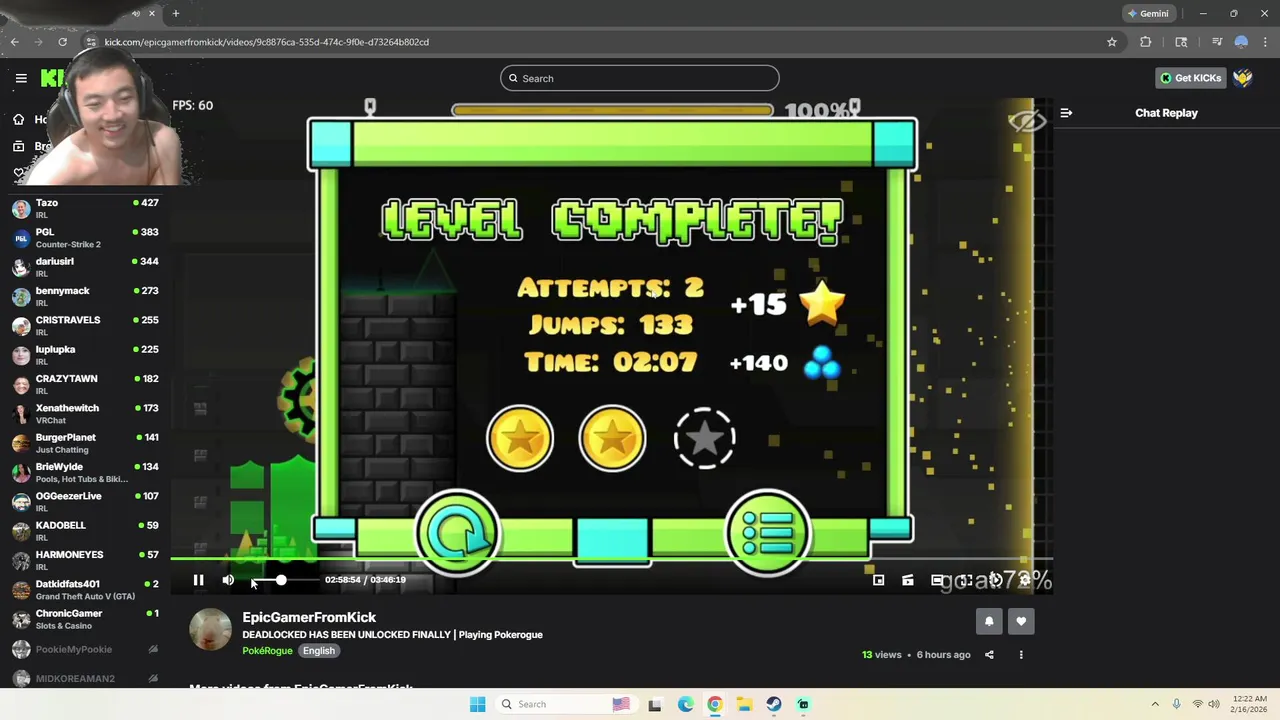This screenshot has width=1280, height=720.
Task: Seek on the video progress bar
Action: (x=611, y=559)
